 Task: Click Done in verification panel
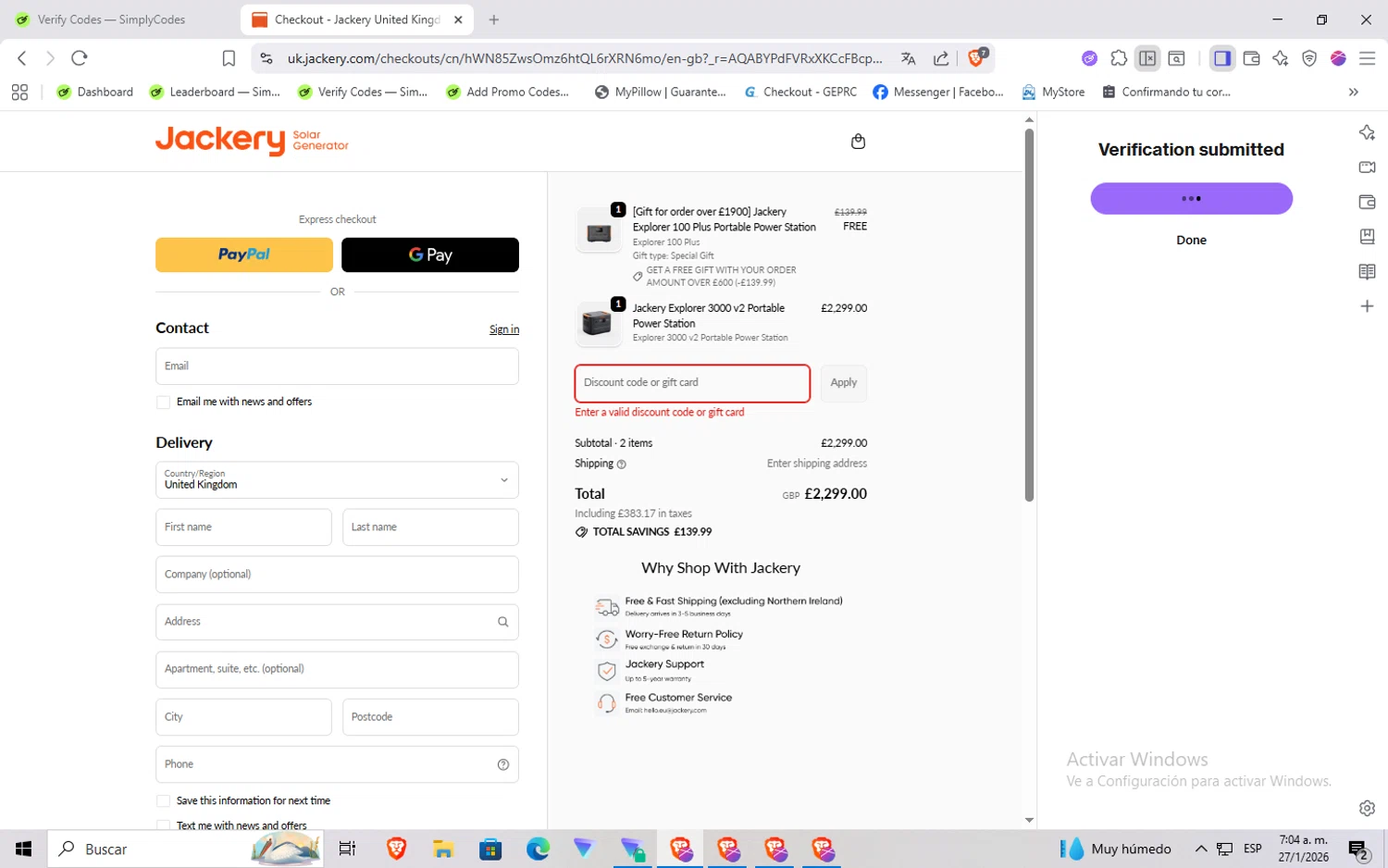click(1191, 241)
